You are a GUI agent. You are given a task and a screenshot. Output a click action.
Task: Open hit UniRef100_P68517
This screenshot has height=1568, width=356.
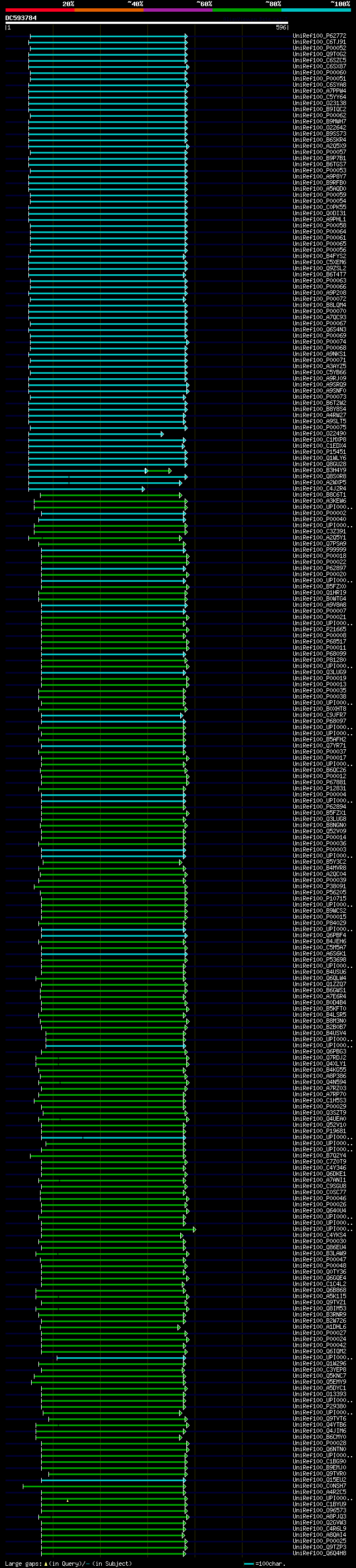[x=319, y=641]
